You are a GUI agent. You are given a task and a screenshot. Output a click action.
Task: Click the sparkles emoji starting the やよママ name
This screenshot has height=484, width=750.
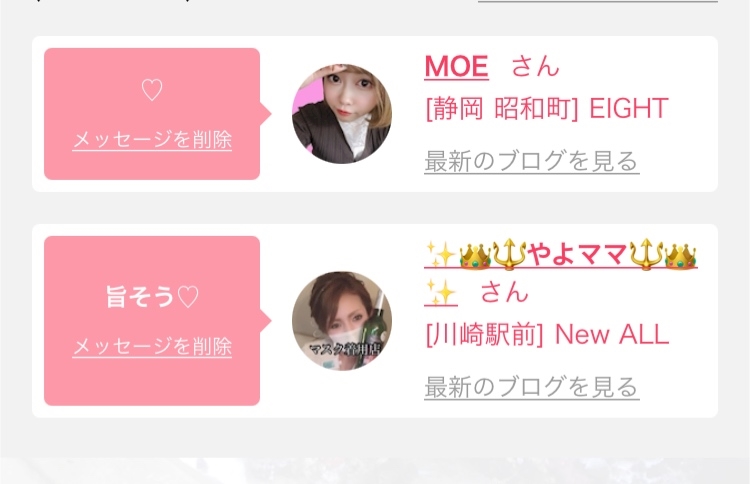tap(441, 254)
